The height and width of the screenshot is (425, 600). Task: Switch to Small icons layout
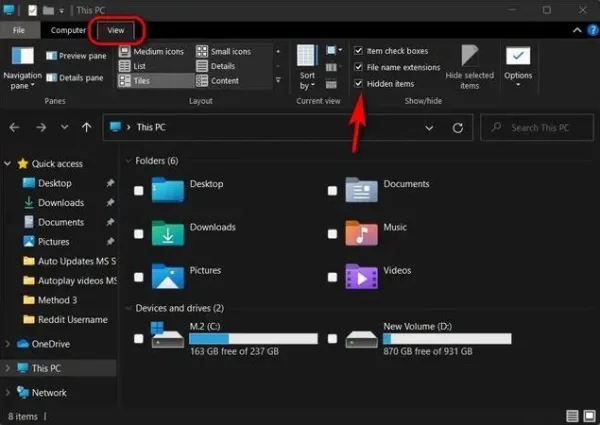[x=223, y=51]
